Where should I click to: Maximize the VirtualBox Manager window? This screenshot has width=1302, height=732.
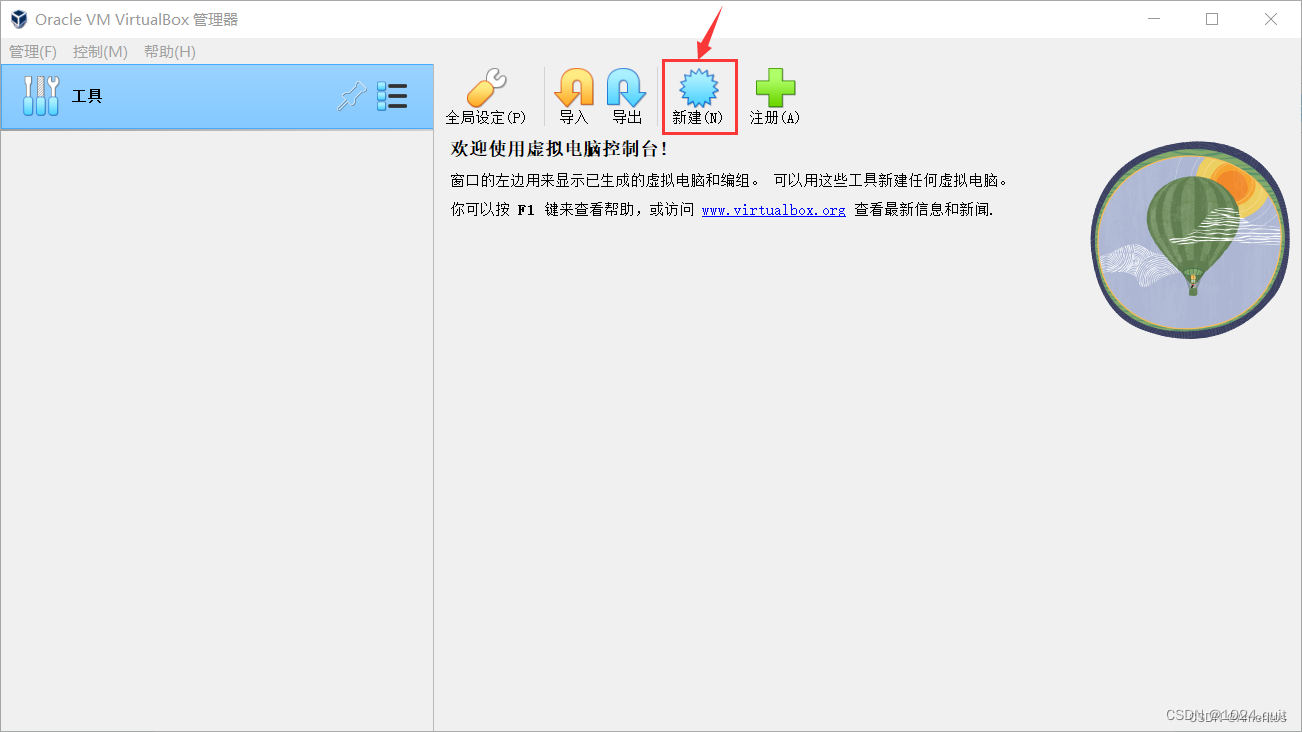point(1212,19)
